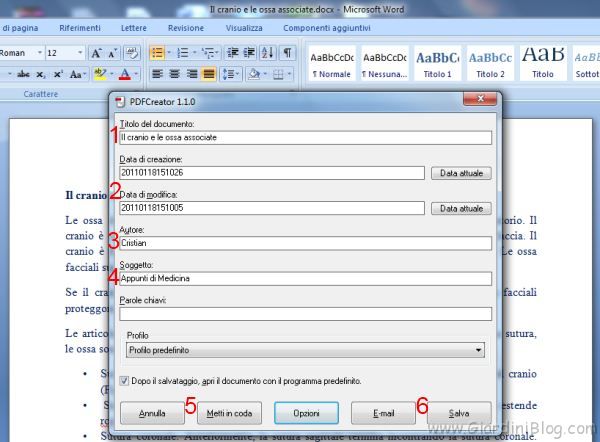Toggle bullet list formatting in Word

pos(157,53)
